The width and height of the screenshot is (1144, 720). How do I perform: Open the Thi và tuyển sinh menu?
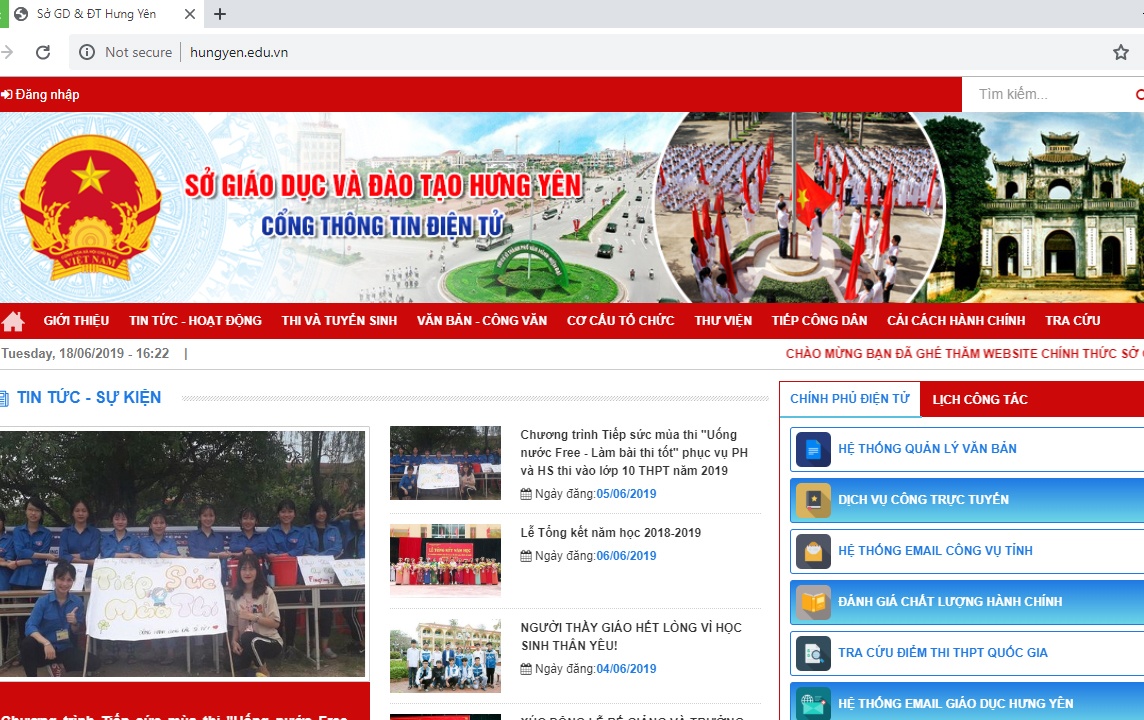pos(339,321)
